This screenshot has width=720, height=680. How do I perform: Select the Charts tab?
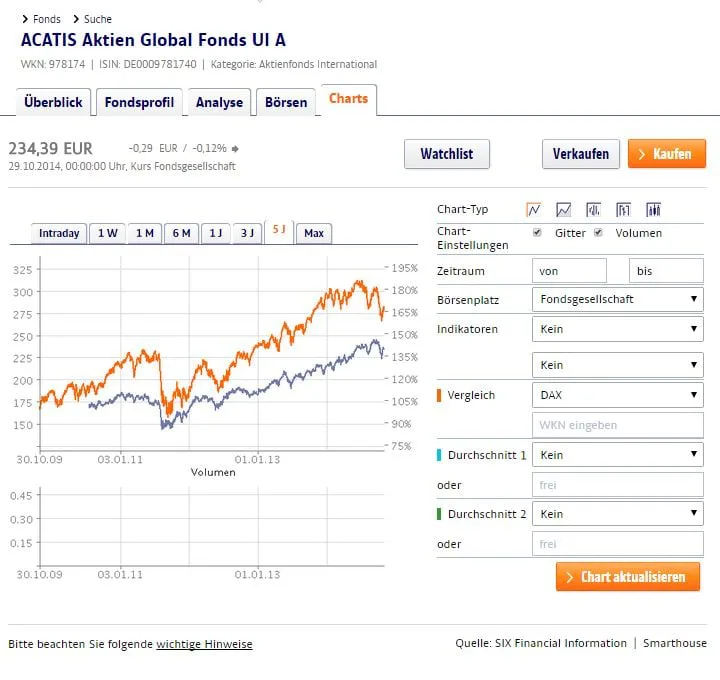click(349, 99)
